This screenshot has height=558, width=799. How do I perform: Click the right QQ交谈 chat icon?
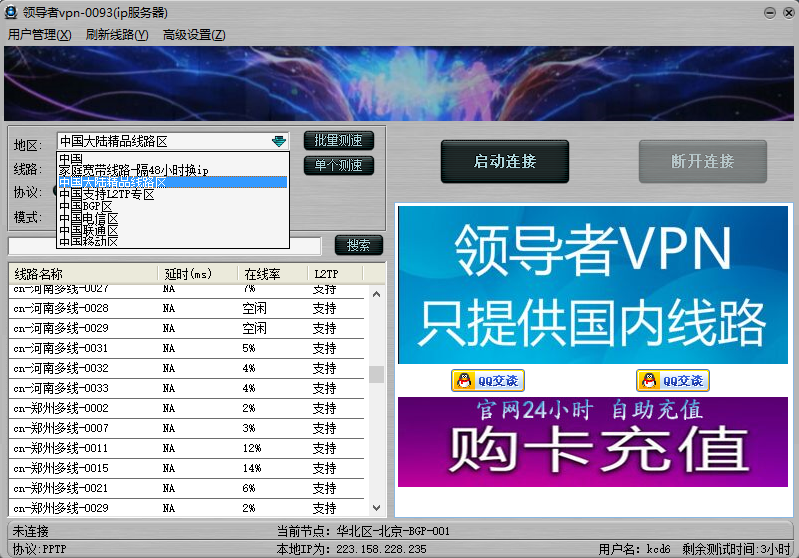point(672,380)
